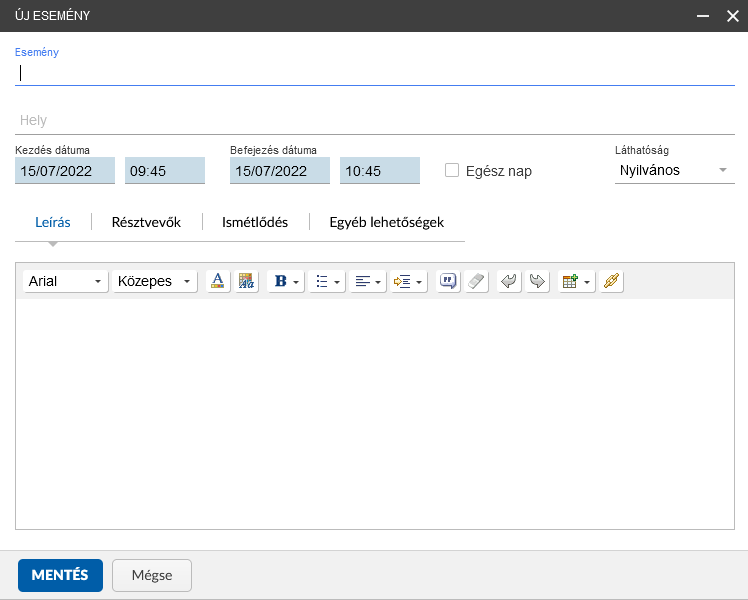Open the bold style dropdown arrow

pos(296,282)
